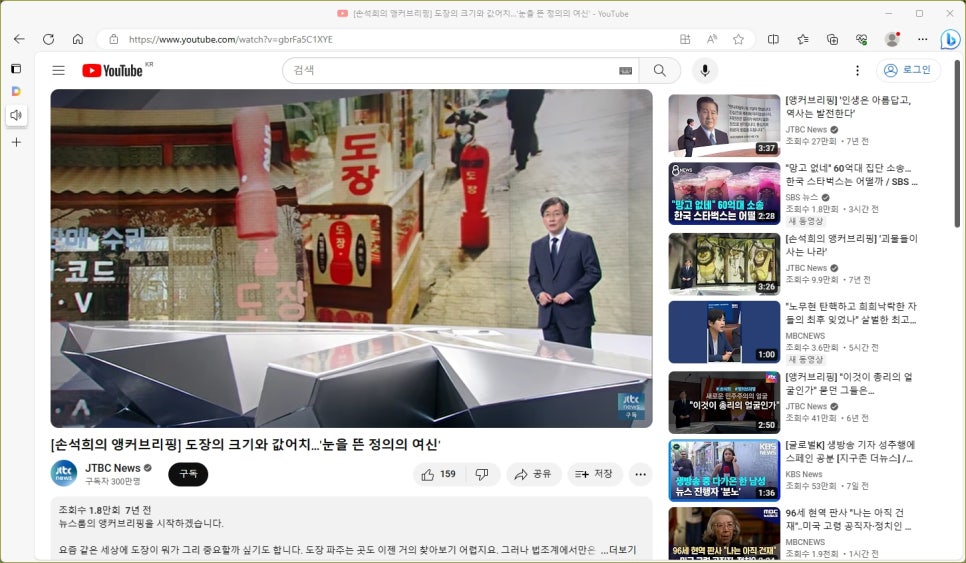Screen dimensions: 966x563
Task: Select the pinned colorful D tab icon
Action: tap(17, 91)
